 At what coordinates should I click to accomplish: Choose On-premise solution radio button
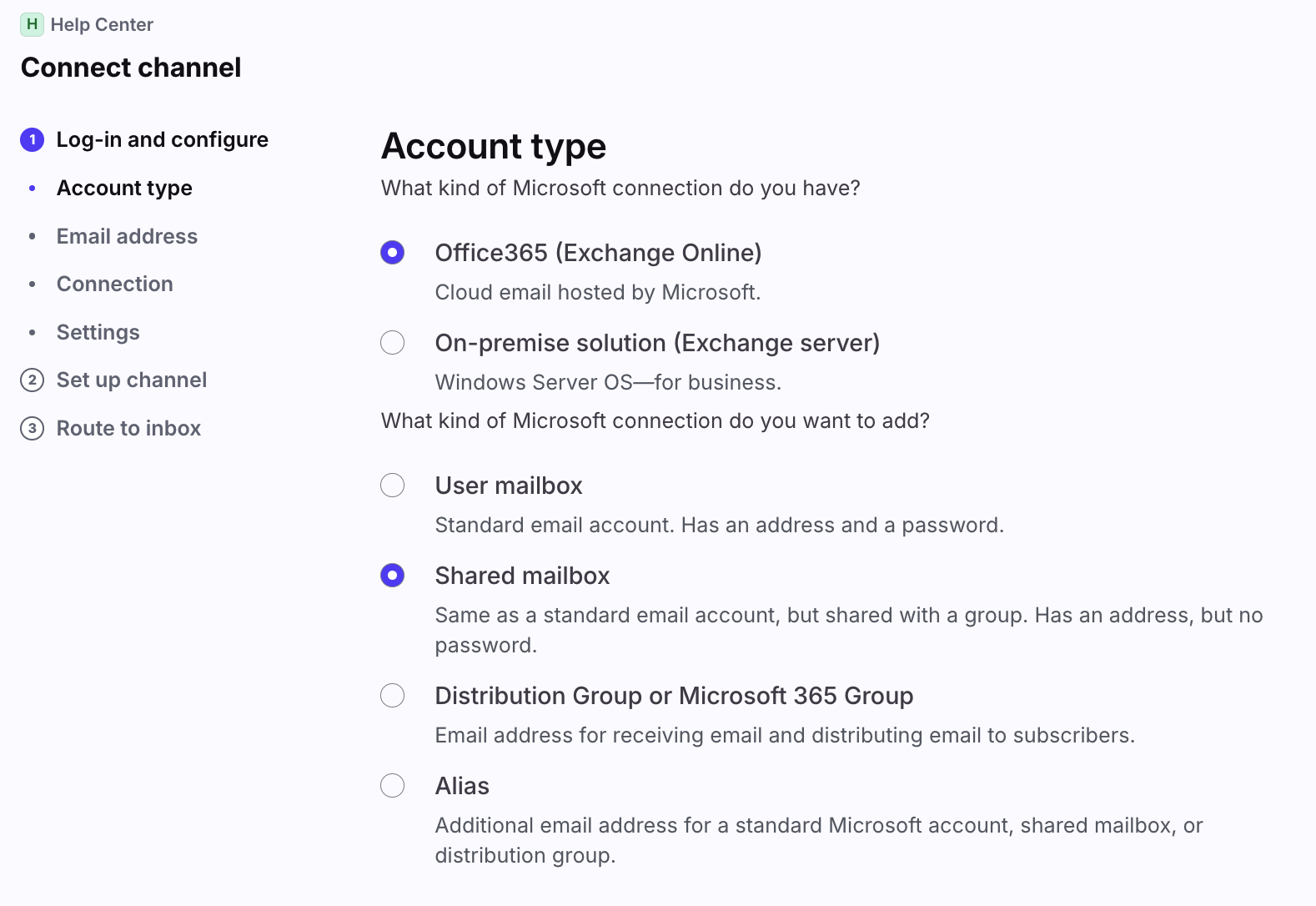click(392, 342)
